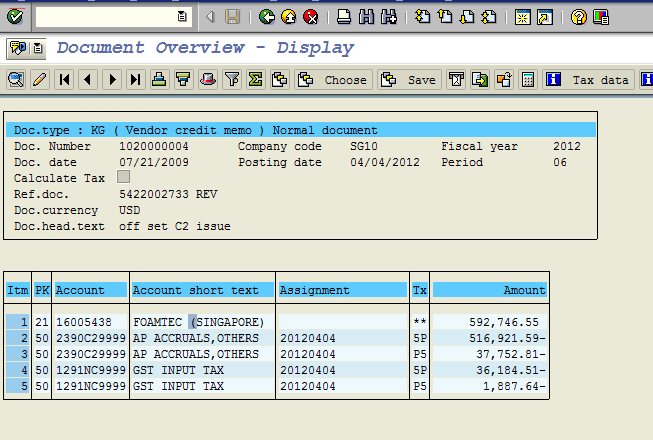Viewport: 653px width, 440px height.
Task: Click the Sum sigma icon
Action: tap(256, 80)
